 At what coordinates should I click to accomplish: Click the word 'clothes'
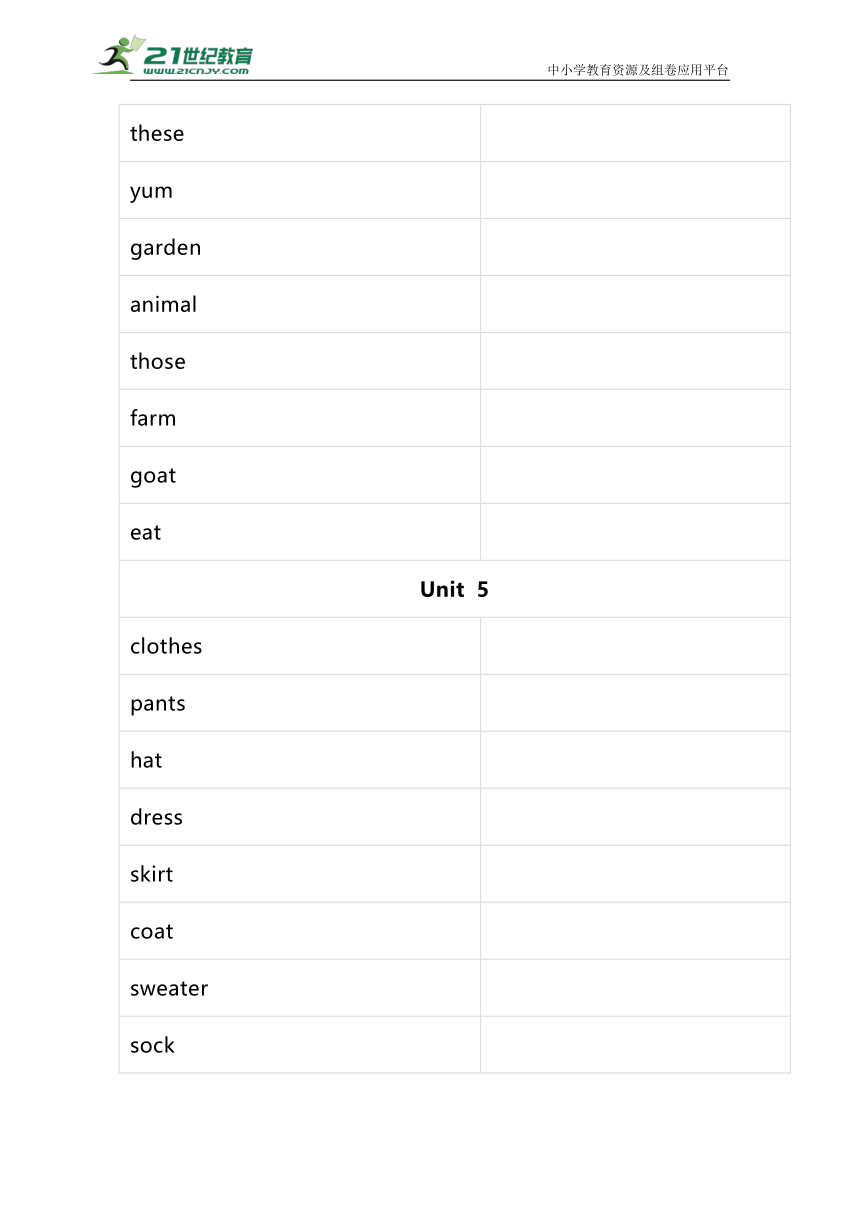pos(166,646)
